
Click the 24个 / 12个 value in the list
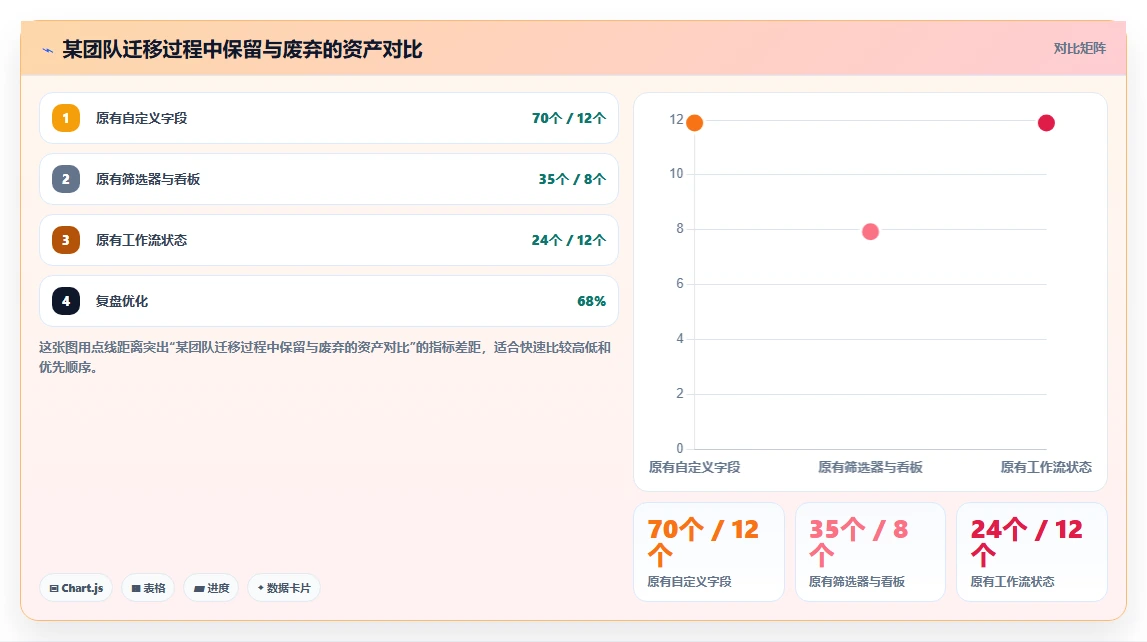pos(568,240)
